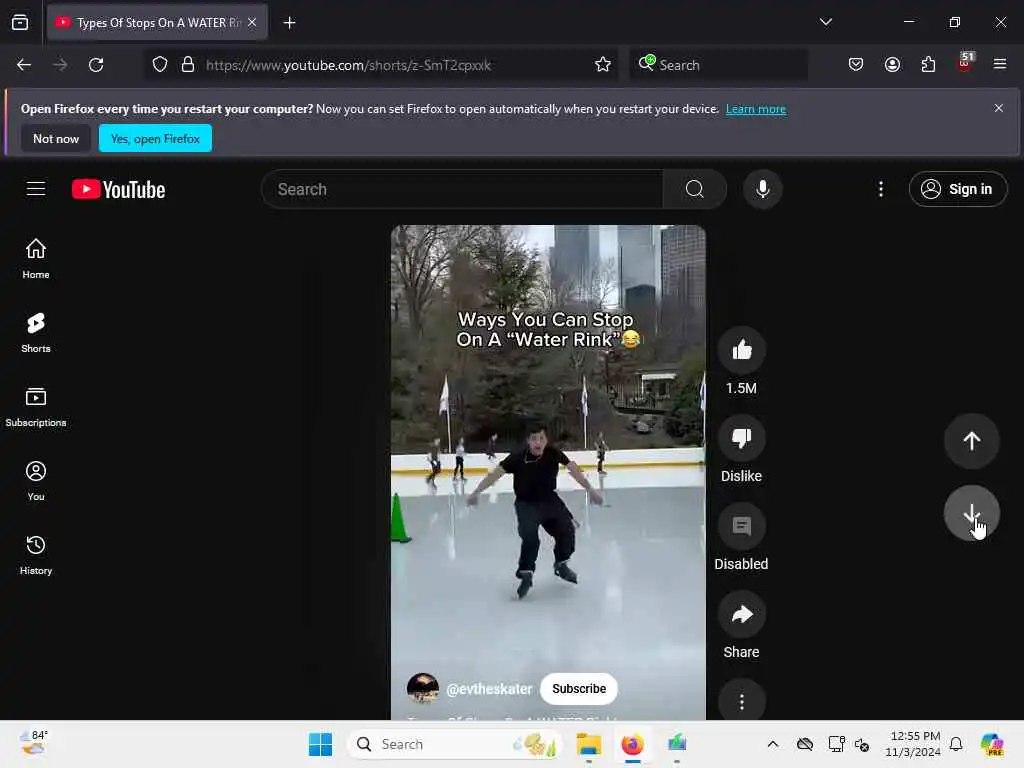Click Yes, open Firefox button

[x=155, y=138]
